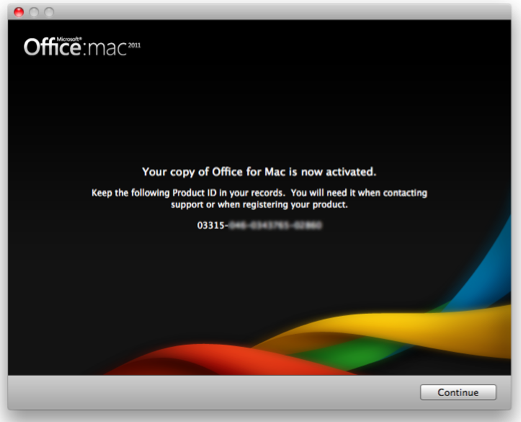Click the word mac in the logo

click(107, 49)
